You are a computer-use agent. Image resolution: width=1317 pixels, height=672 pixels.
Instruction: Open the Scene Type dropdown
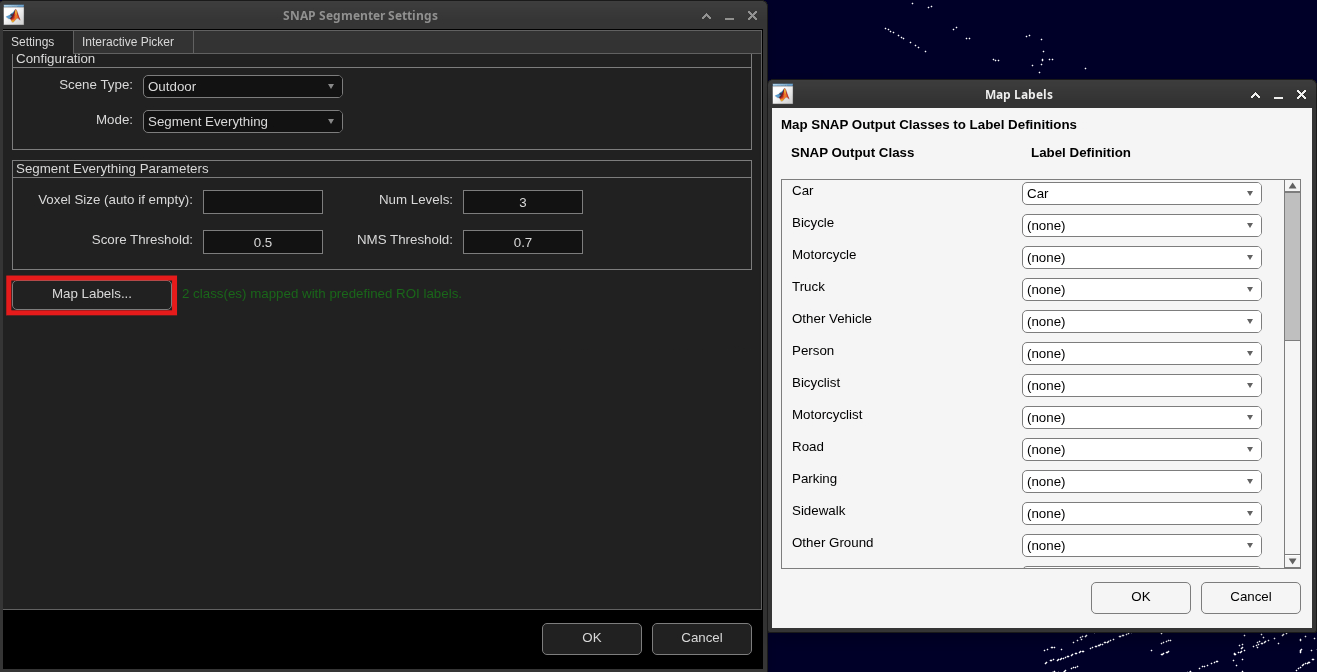click(243, 87)
